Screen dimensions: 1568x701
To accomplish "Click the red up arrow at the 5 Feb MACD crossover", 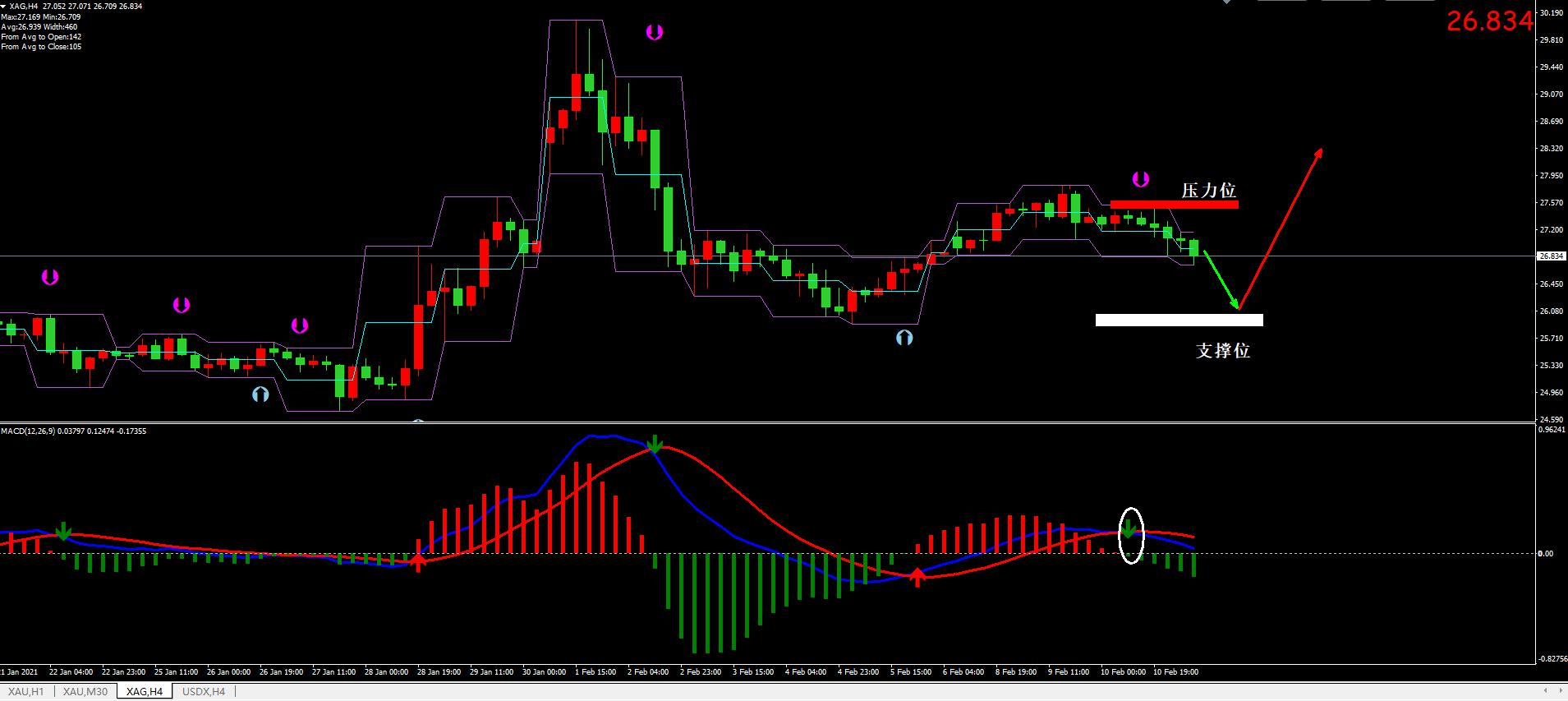I will pyautogui.click(x=917, y=577).
